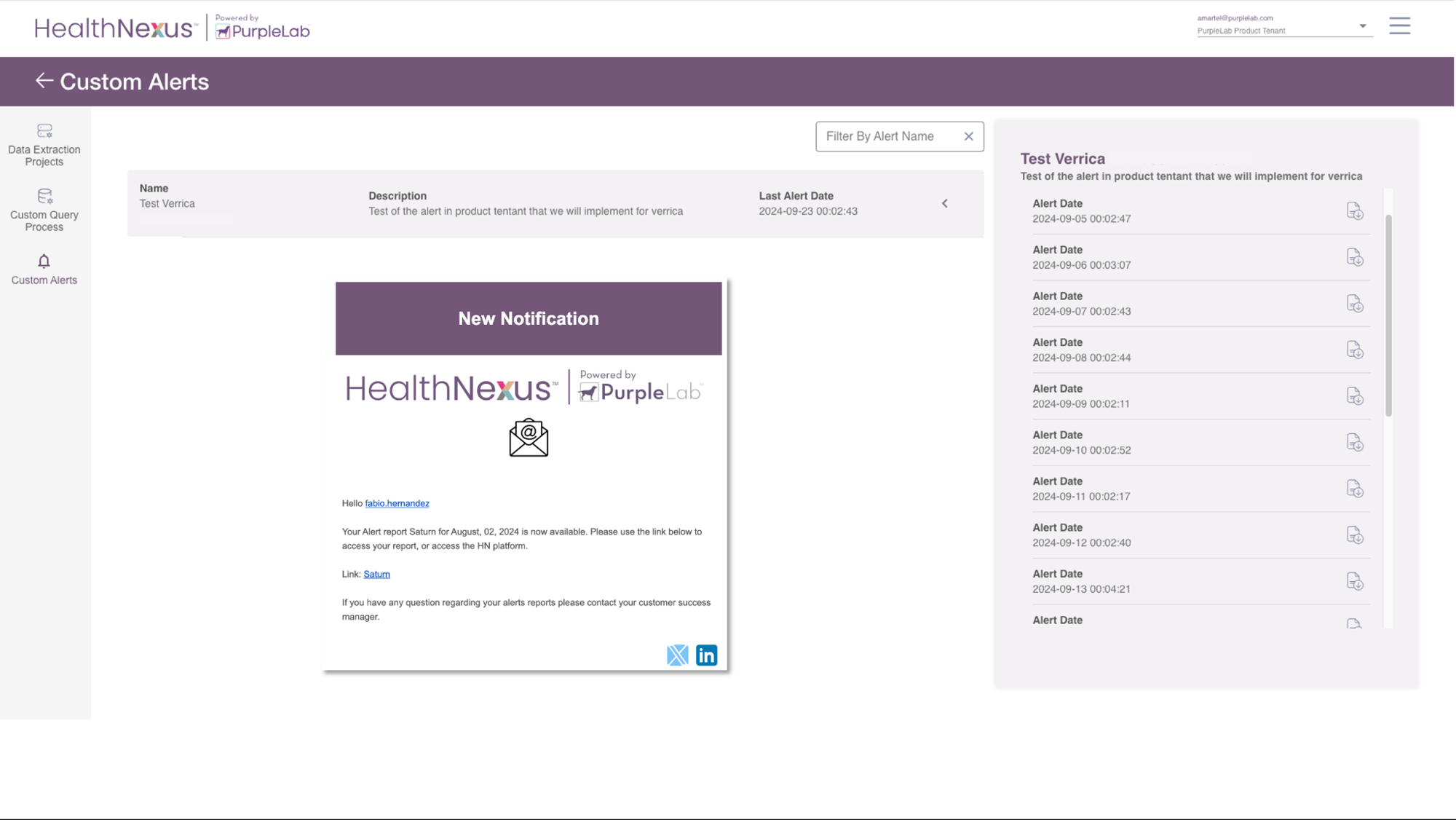
Task: Collapse the Test Verrica row chevron
Action: click(944, 204)
